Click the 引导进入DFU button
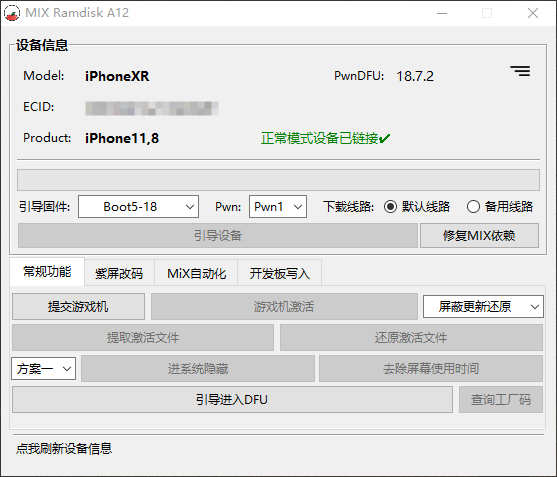557x477 pixels. tap(232, 400)
